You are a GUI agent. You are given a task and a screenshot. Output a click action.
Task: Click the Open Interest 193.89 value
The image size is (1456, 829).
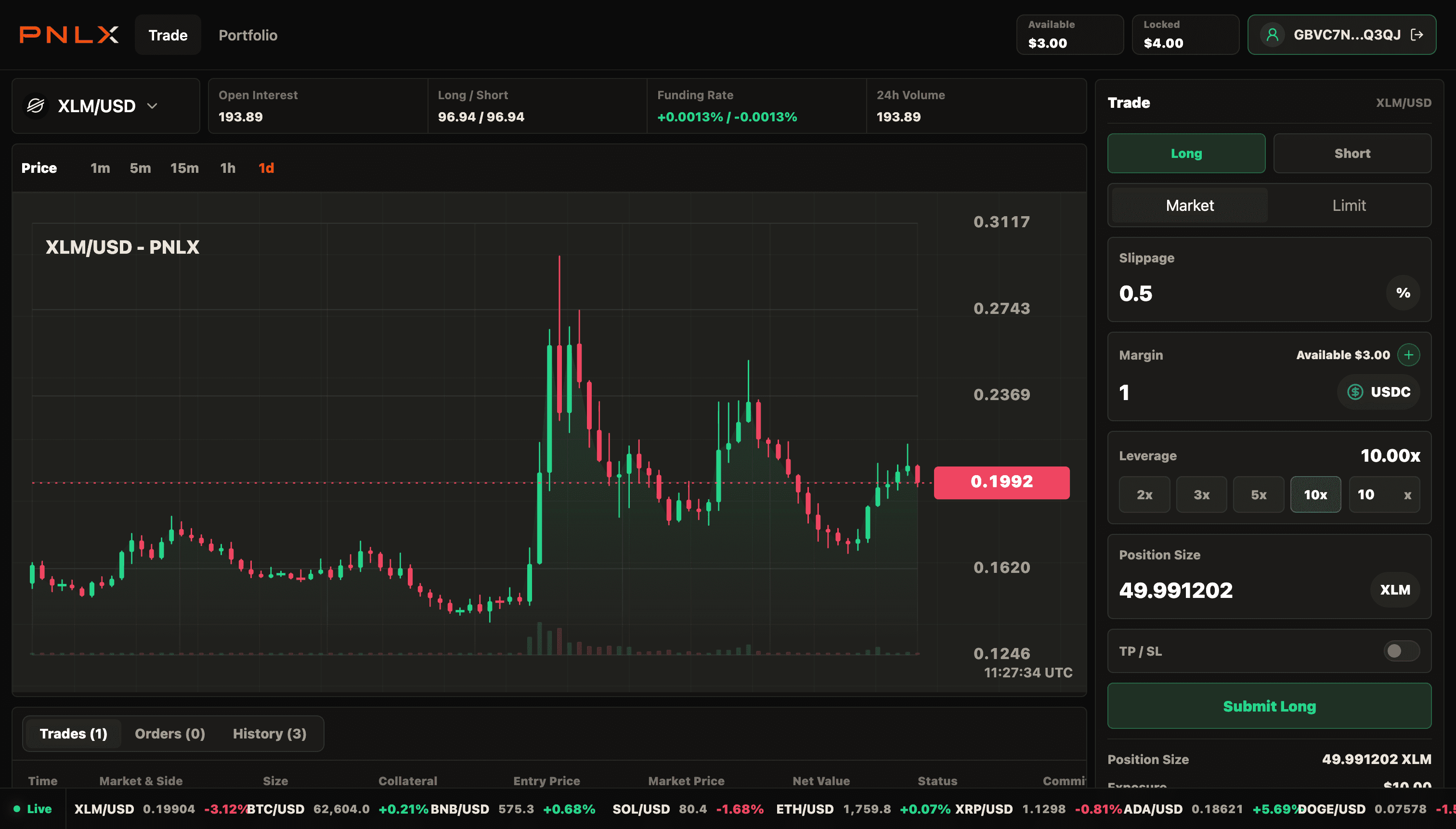(x=240, y=117)
